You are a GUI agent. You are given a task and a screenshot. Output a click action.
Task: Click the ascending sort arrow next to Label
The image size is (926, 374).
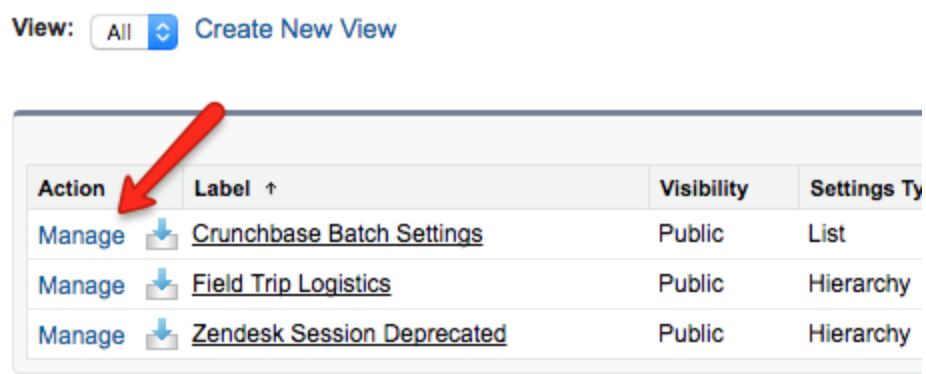tap(270, 188)
